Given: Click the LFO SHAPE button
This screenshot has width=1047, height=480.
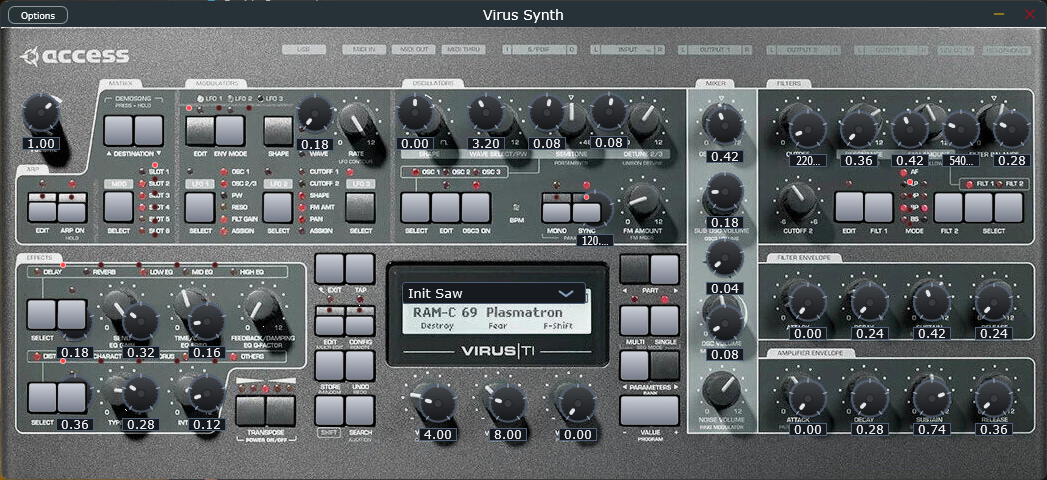Looking at the screenshot, I should (x=278, y=130).
